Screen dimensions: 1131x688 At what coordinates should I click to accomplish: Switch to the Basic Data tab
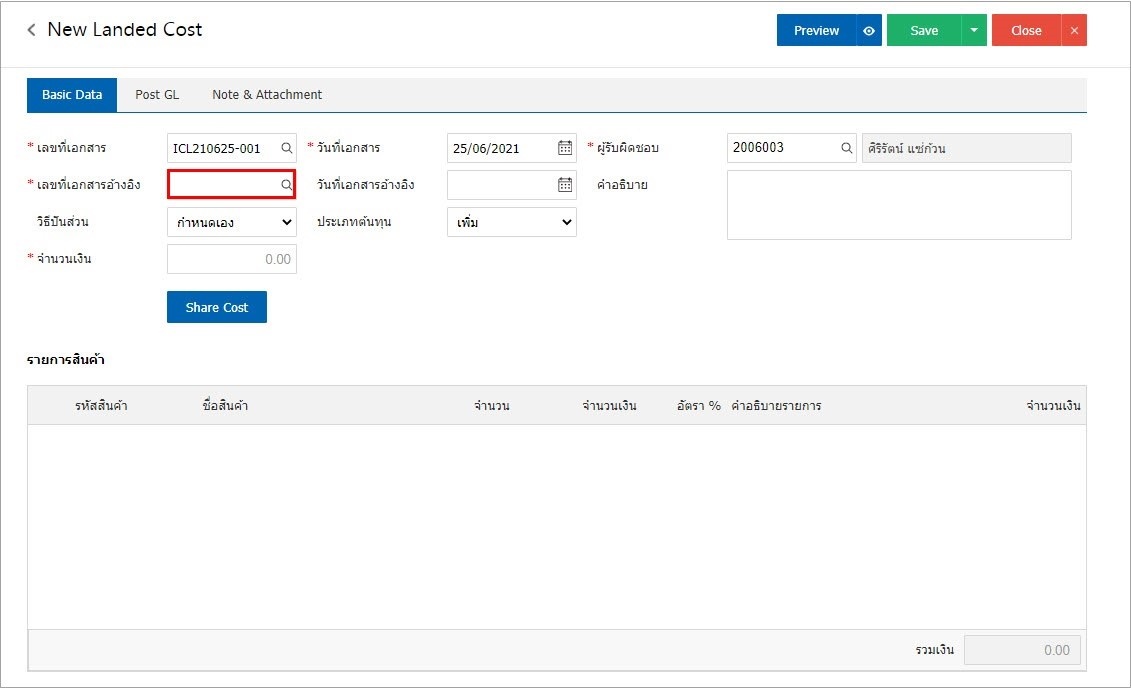(x=72, y=94)
